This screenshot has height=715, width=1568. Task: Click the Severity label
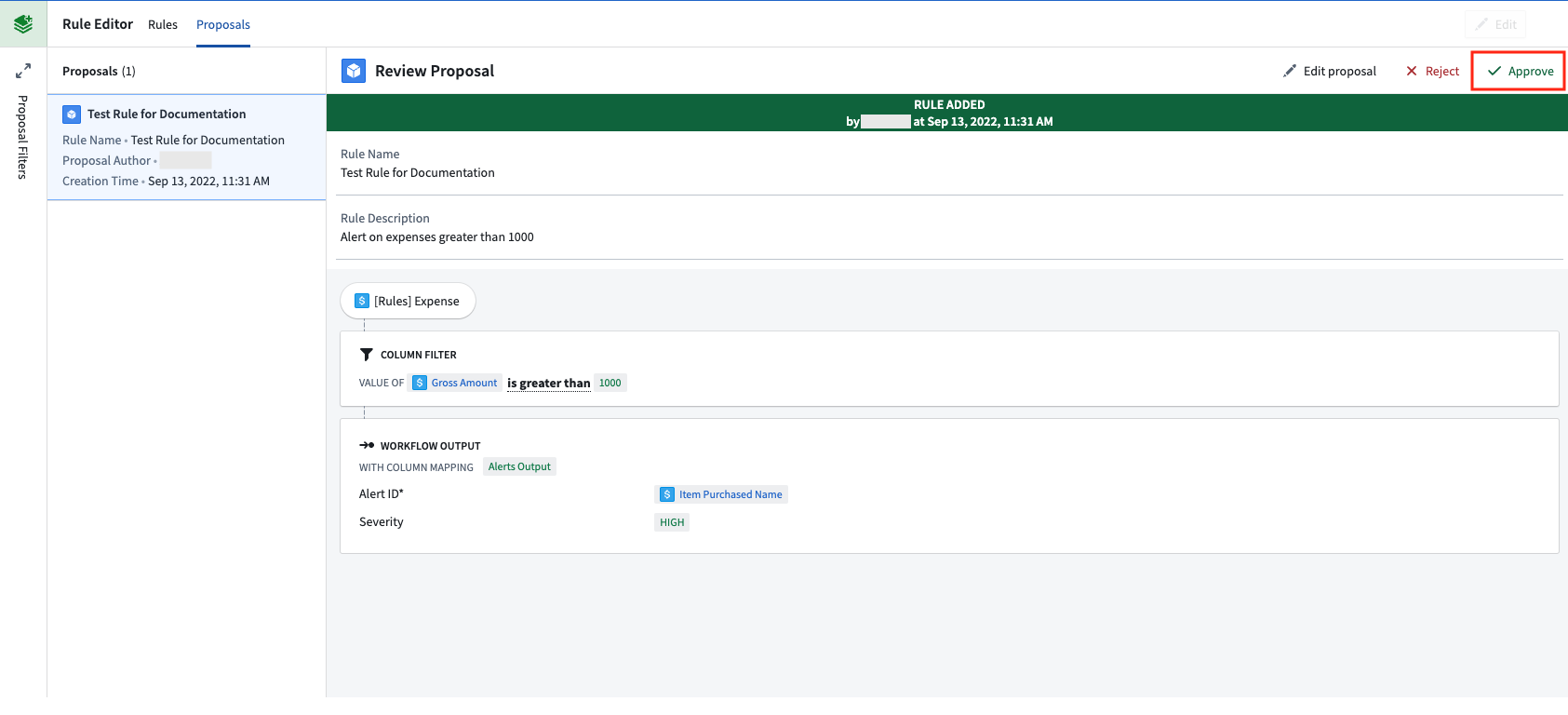(382, 522)
